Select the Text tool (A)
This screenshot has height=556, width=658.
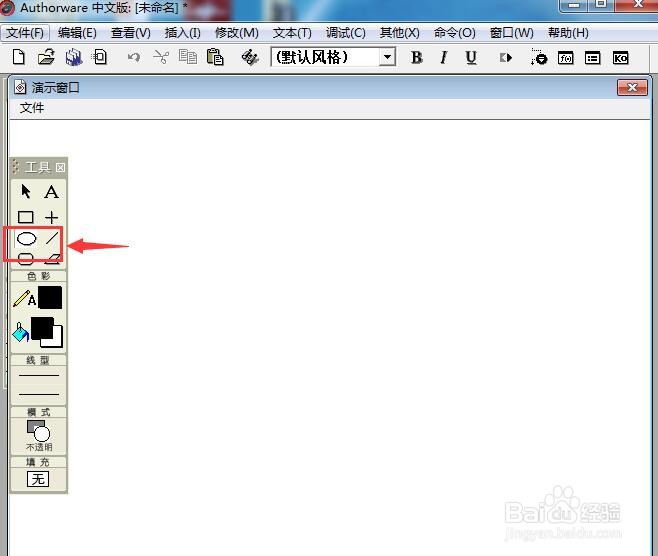[51, 192]
